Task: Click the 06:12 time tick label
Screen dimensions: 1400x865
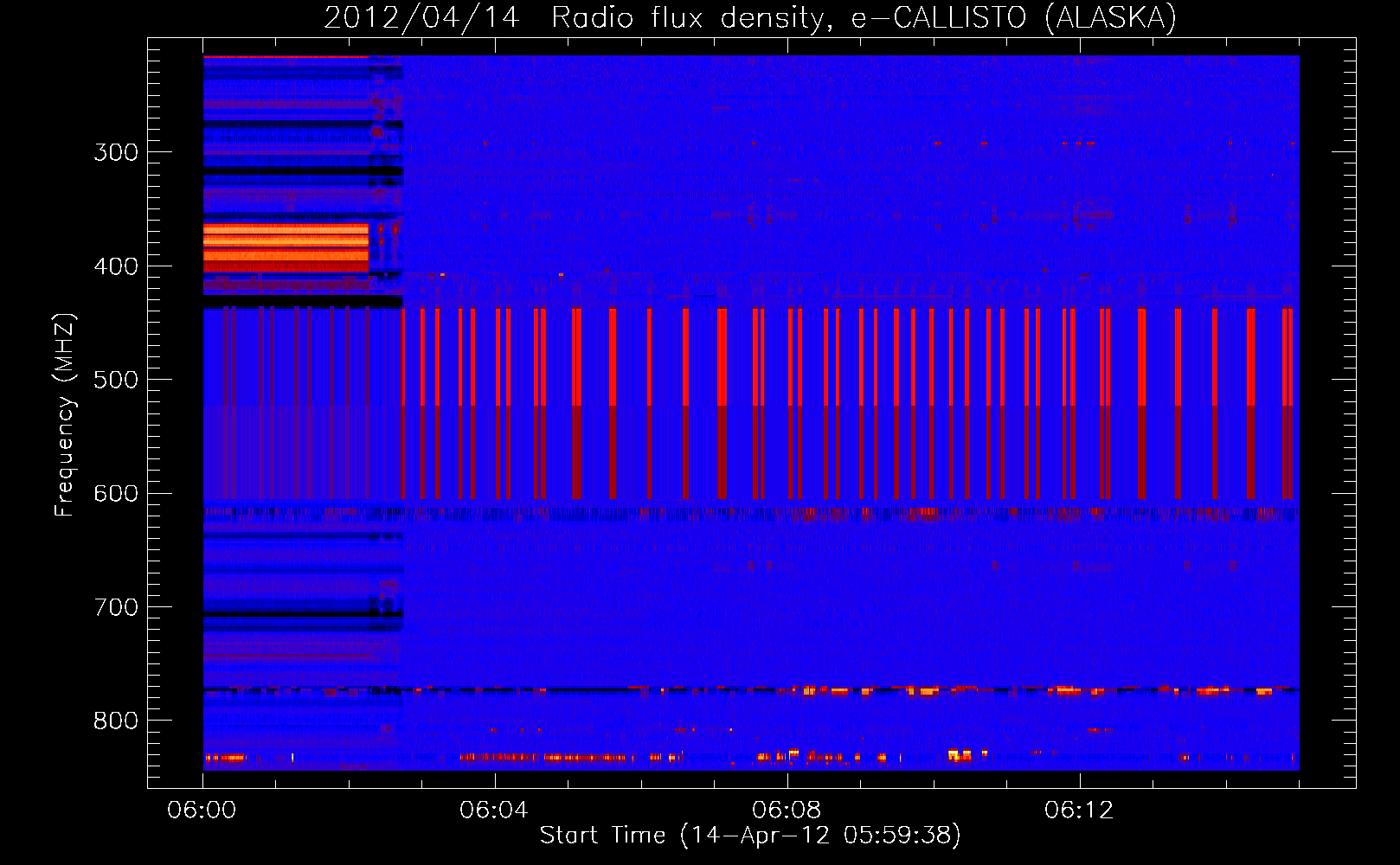Action: click(x=1079, y=811)
